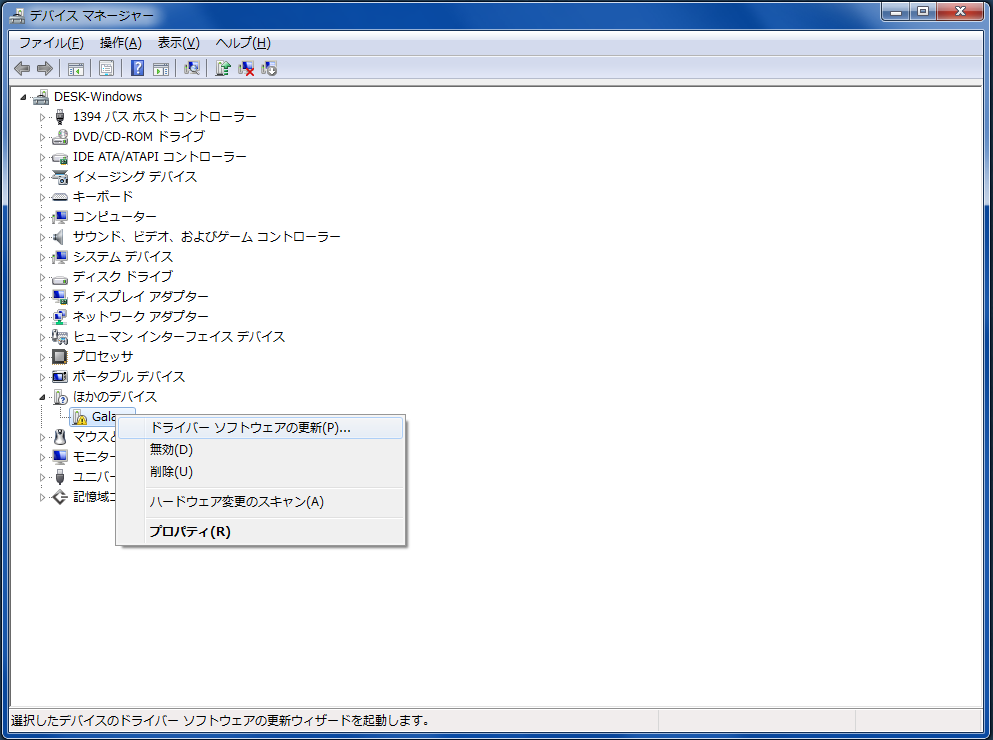Choose 削除(U) in the context menu
Viewport: 993px width, 740px height.
tap(260, 472)
